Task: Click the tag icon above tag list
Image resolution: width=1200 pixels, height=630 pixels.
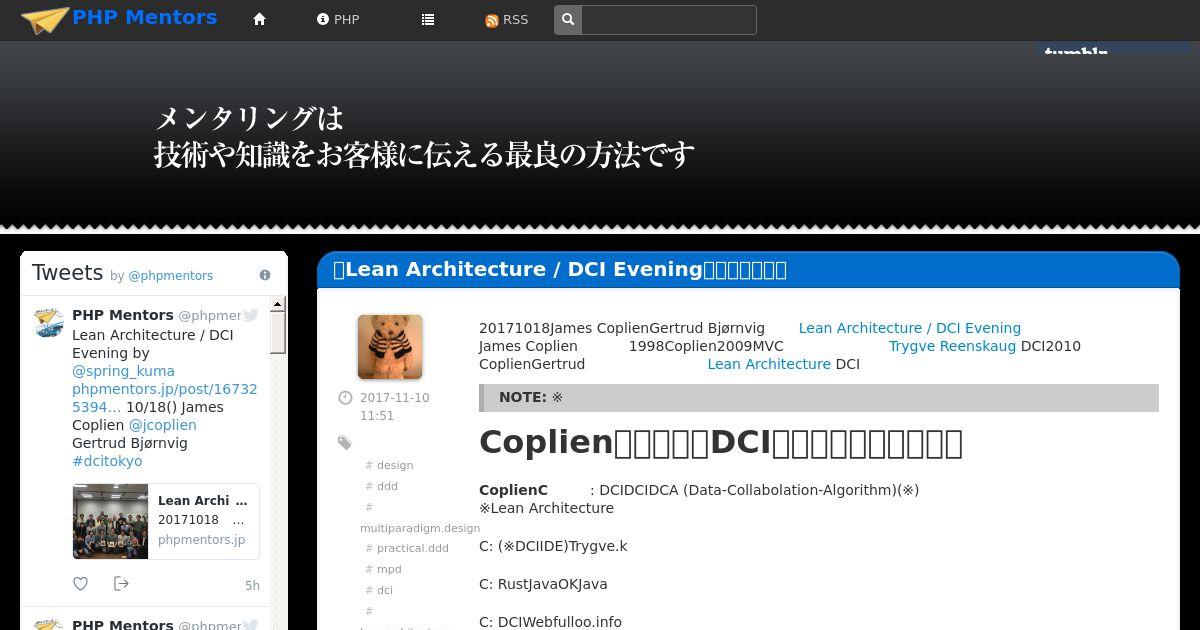Action: coord(345,443)
